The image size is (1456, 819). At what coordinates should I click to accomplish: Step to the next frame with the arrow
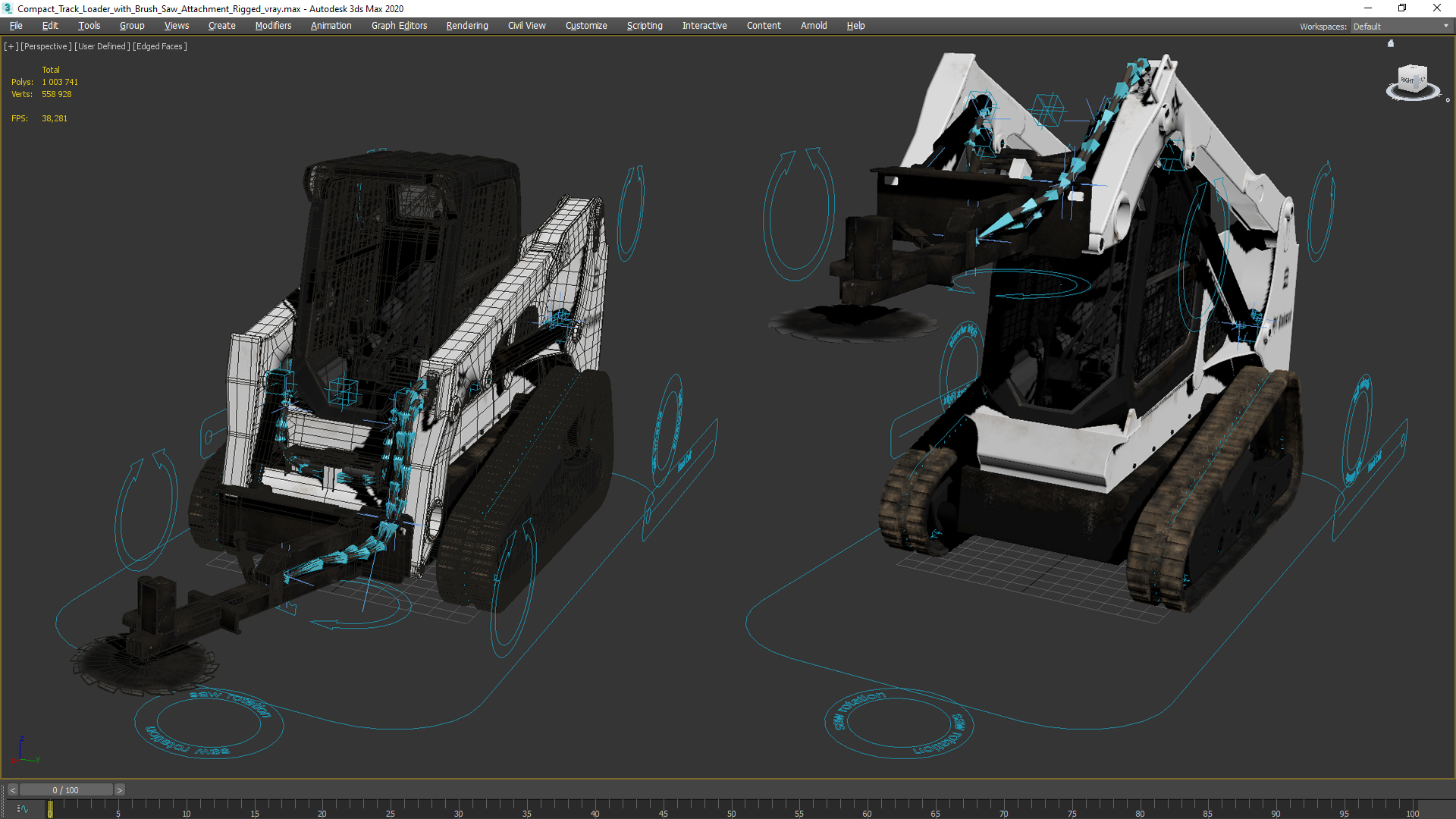pos(120,790)
